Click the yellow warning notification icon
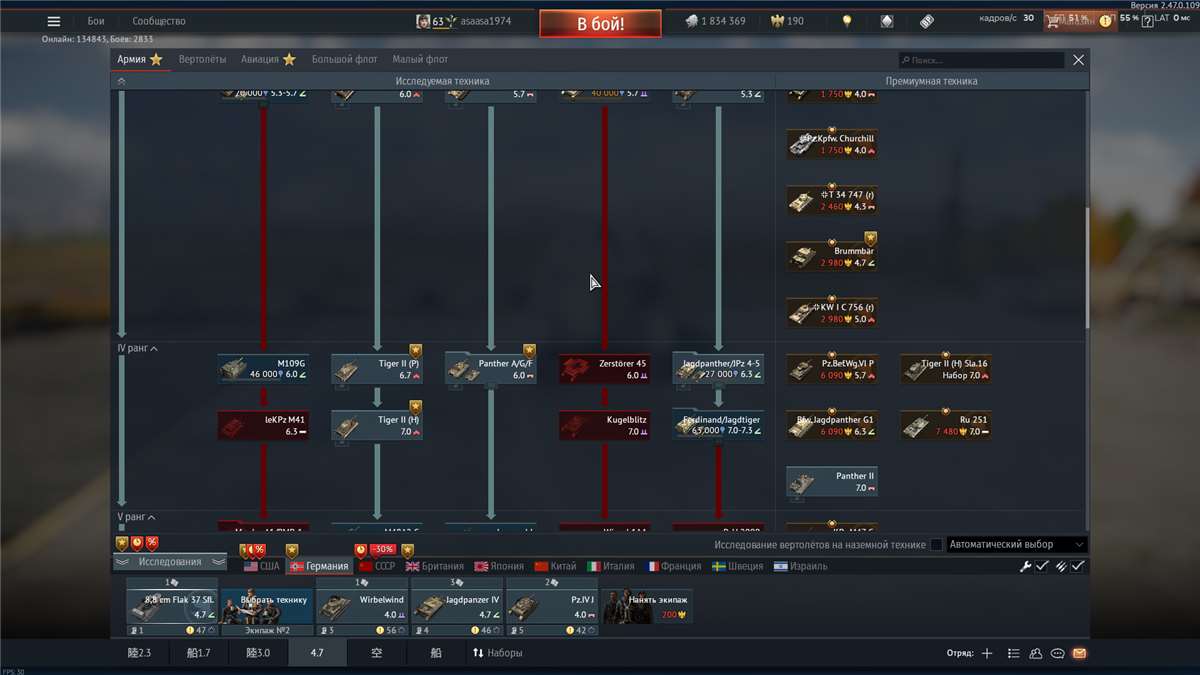The image size is (1200, 675). pyautogui.click(x=1106, y=20)
